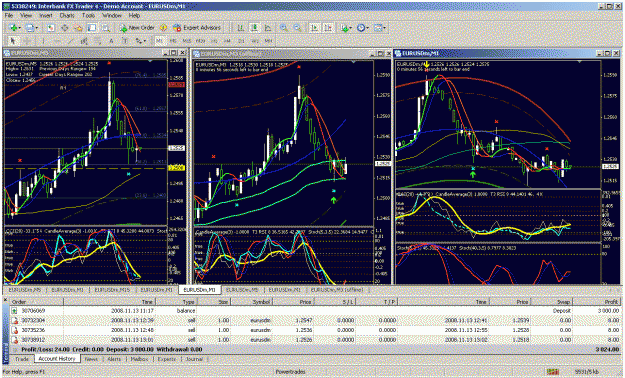
Task: Open the MetaEditor icon beside New Order
Action: (163, 28)
